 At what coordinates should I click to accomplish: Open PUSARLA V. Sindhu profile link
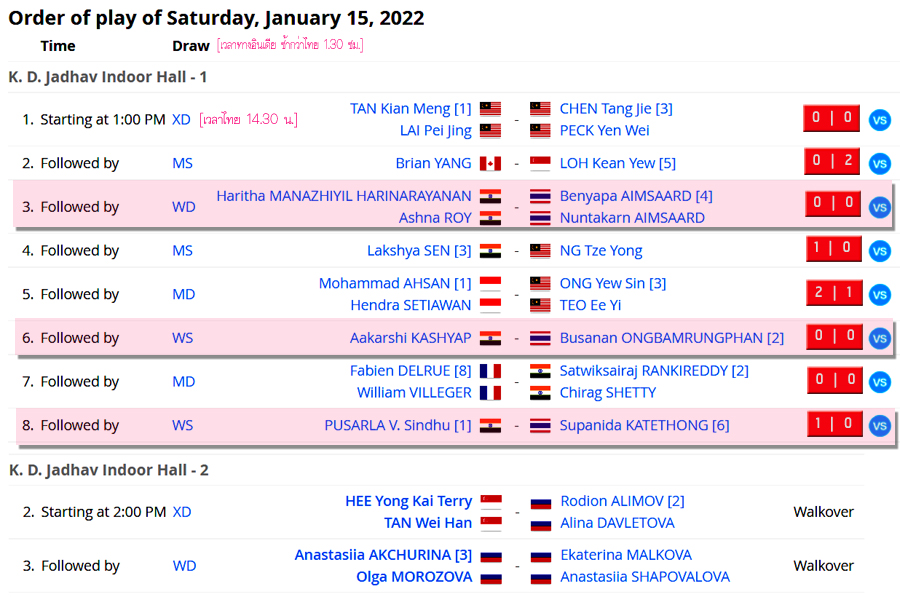click(x=398, y=425)
